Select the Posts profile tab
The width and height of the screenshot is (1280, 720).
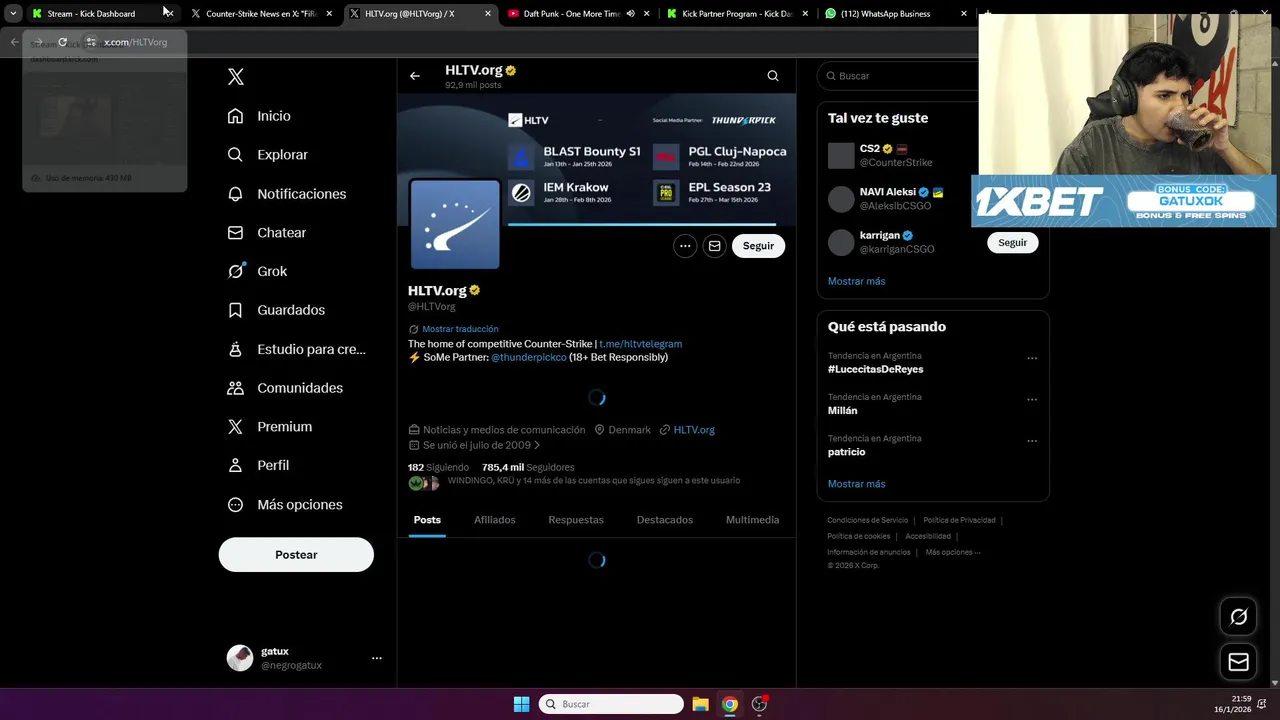427,520
